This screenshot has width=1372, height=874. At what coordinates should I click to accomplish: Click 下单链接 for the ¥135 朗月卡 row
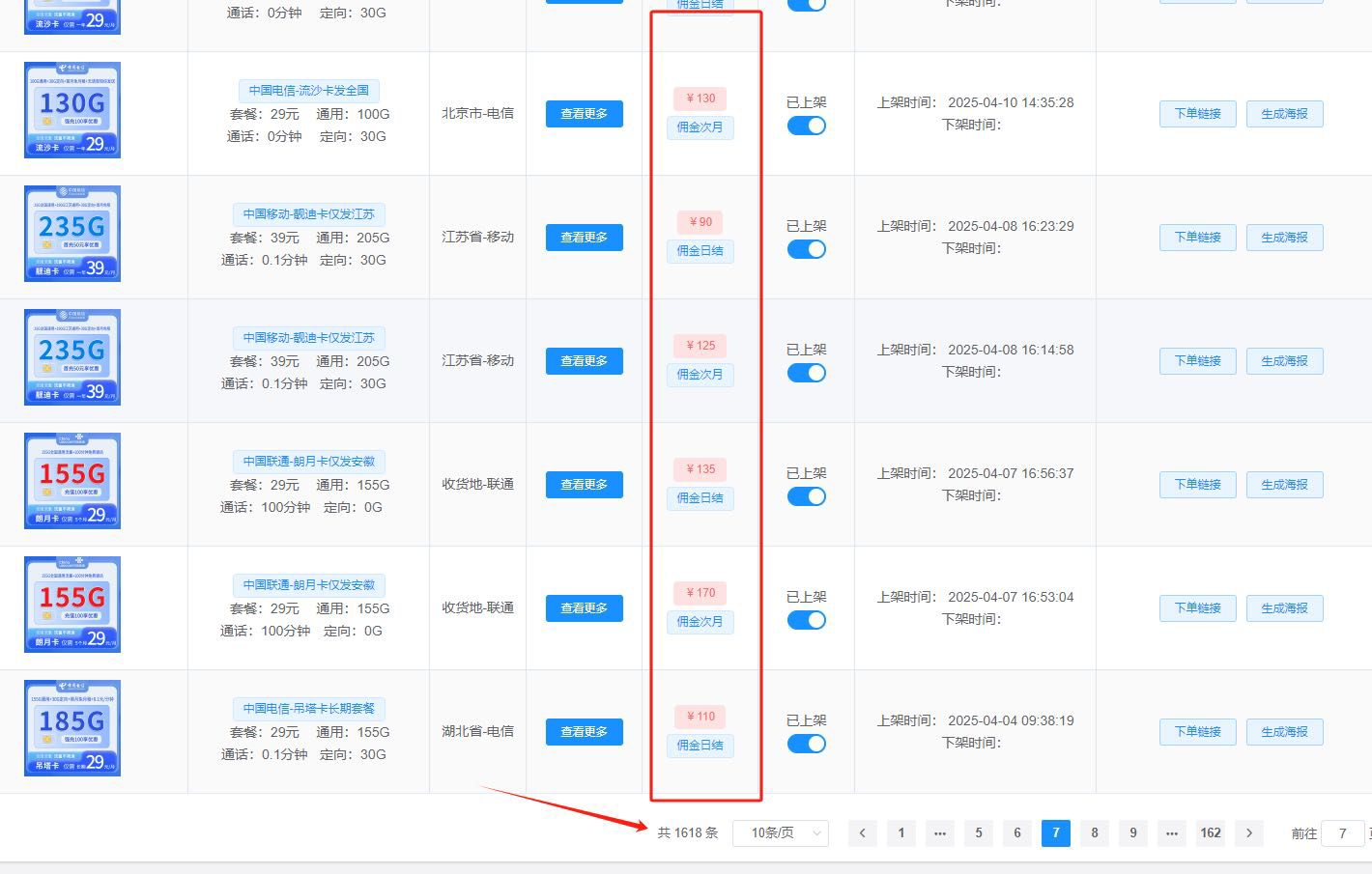(1198, 485)
